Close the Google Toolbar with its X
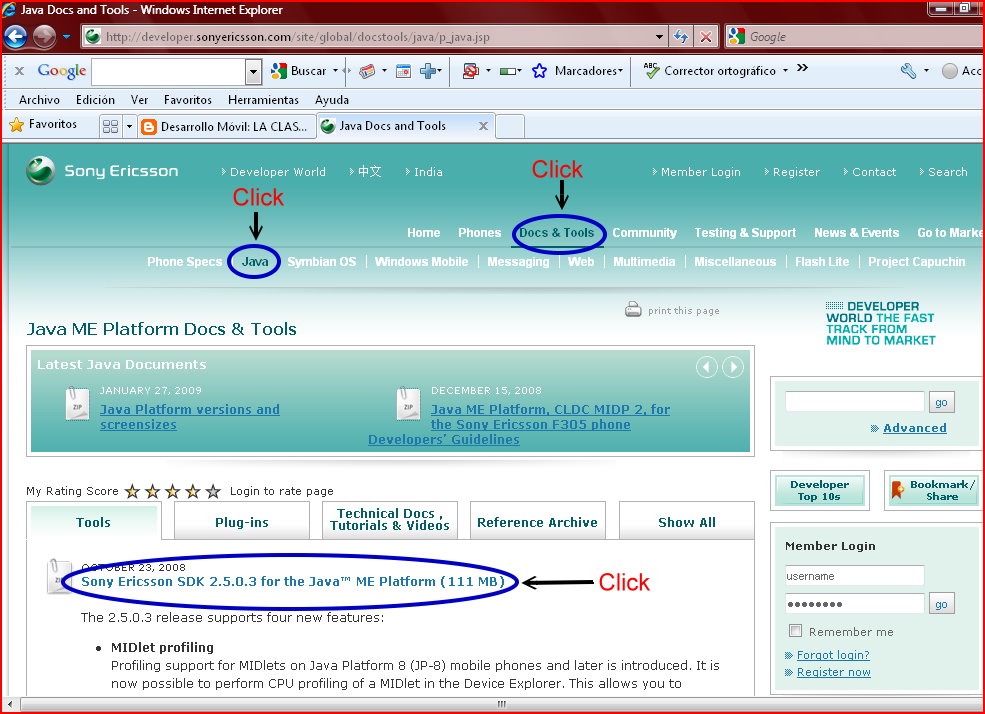Viewport: 985px width, 714px height. (x=19, y=71)
